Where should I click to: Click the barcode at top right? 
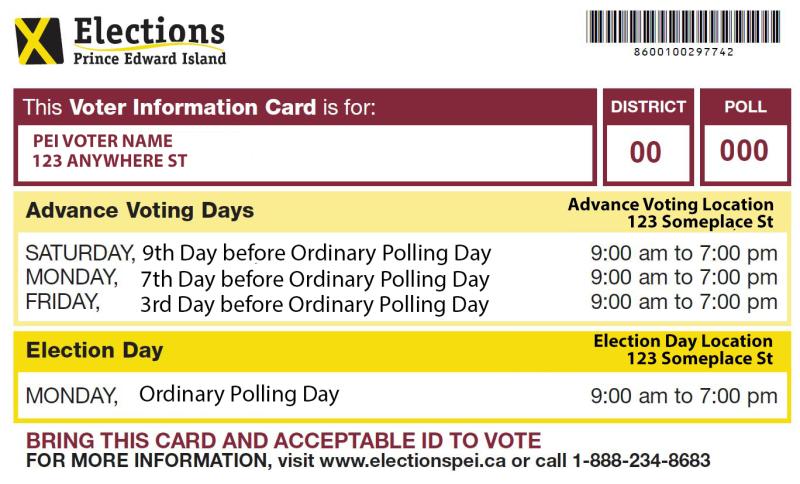(683, 27)
